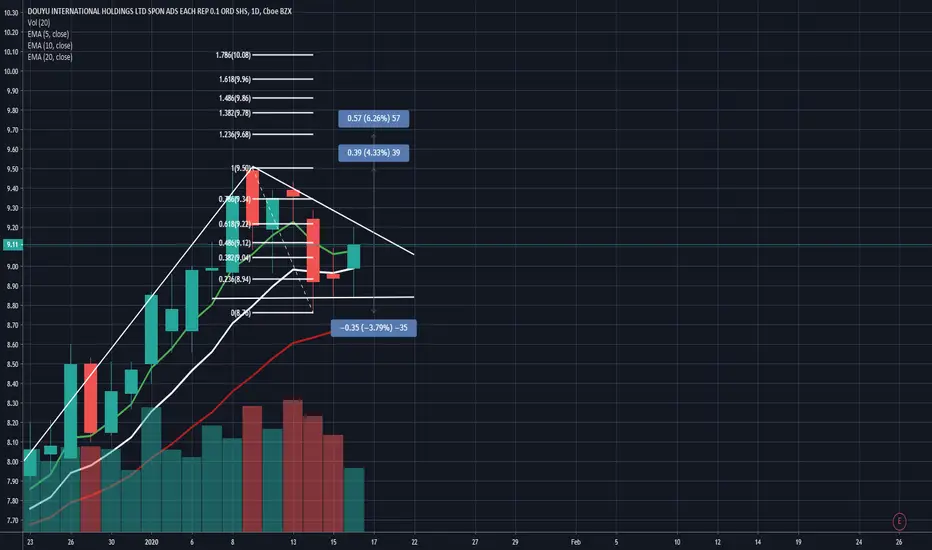Click the current price label 9.11

tap(12, 244)
